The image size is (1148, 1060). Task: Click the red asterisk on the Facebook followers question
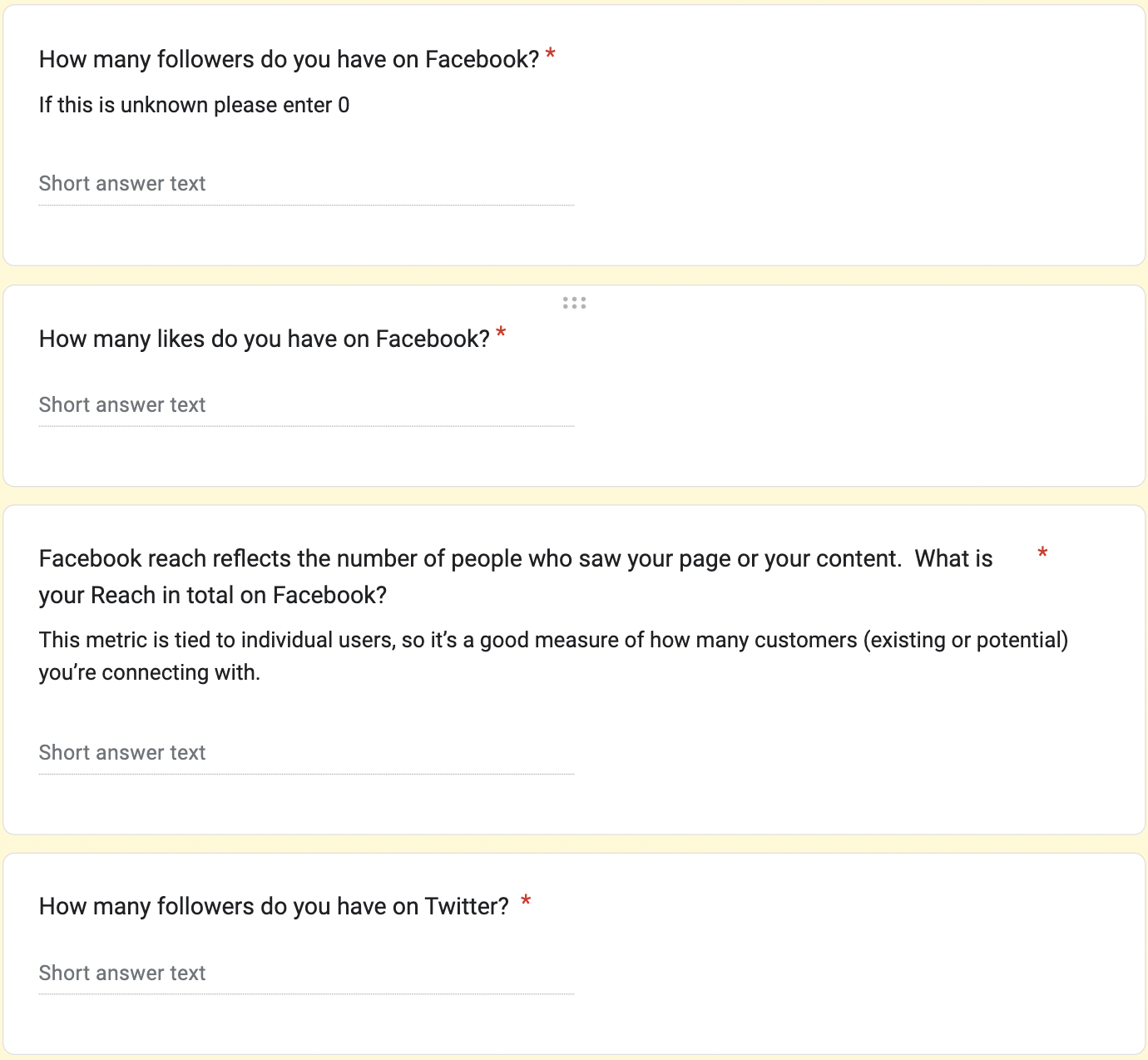coord(550,53)
